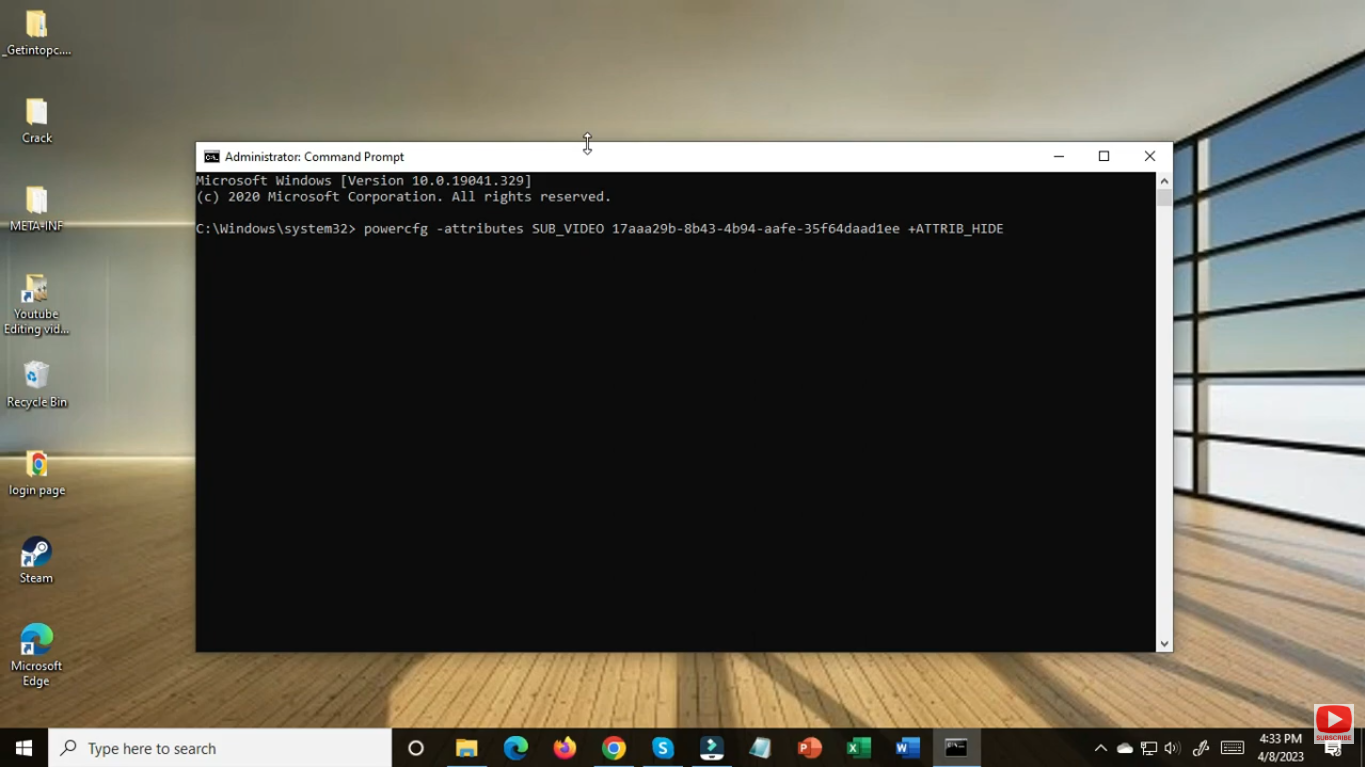This screenshot has width=1365, height=767.
Task: Open Microsoft Word from the taskbar
Action: point(906,748)
